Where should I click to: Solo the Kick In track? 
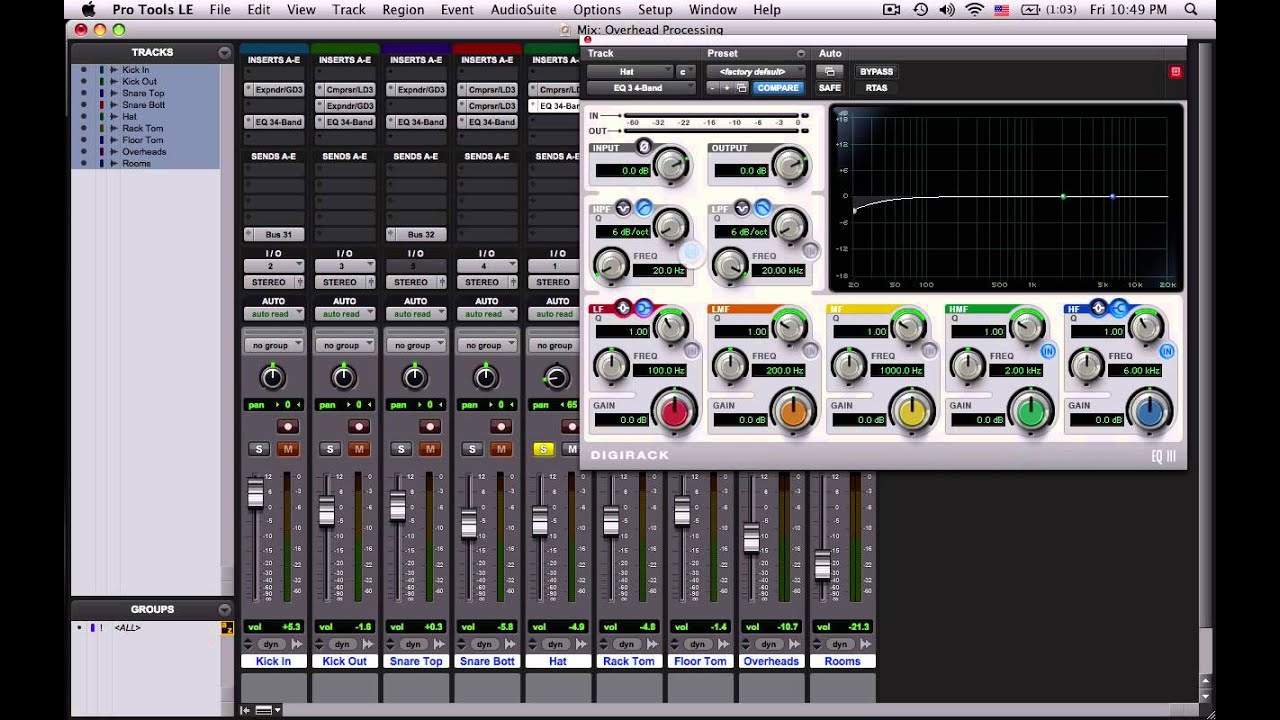pyautogui.click(x=259, y=449)
